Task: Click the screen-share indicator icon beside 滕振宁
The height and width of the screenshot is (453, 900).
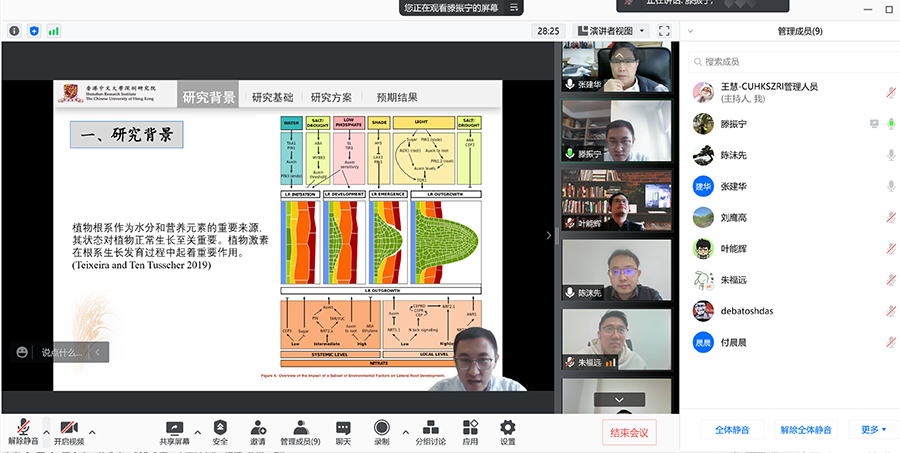Action: pyautogui.click(x=874, y=123)
